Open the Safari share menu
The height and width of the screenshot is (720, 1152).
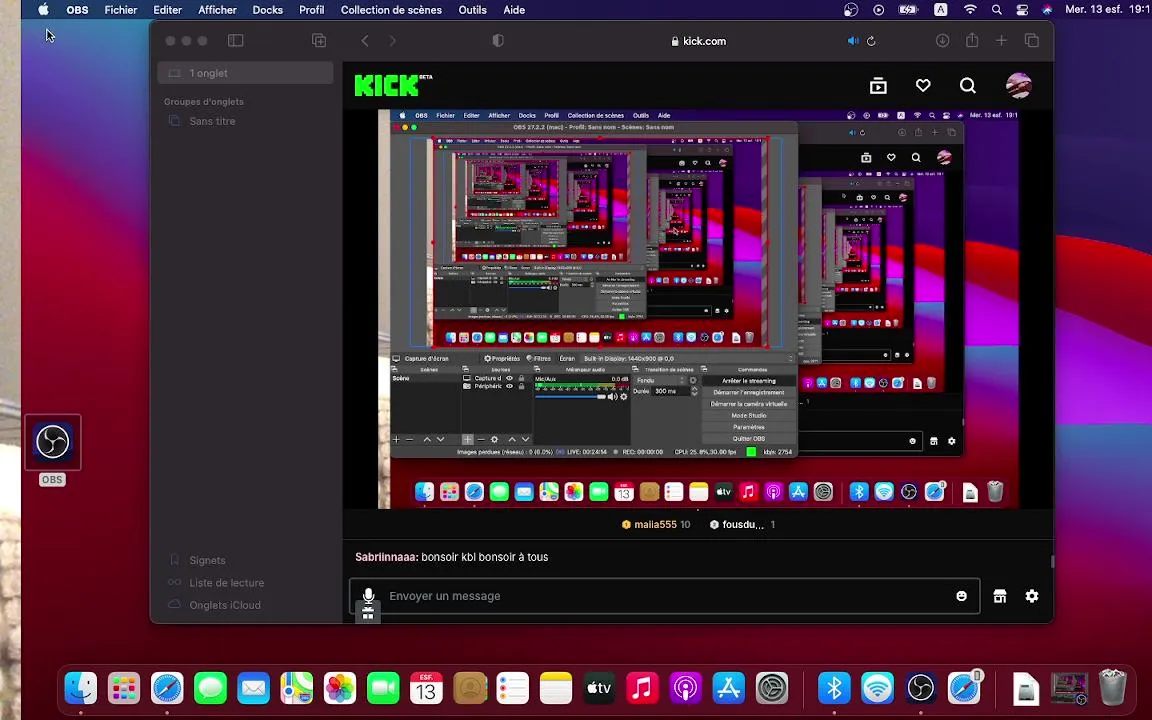coord(972,40)
